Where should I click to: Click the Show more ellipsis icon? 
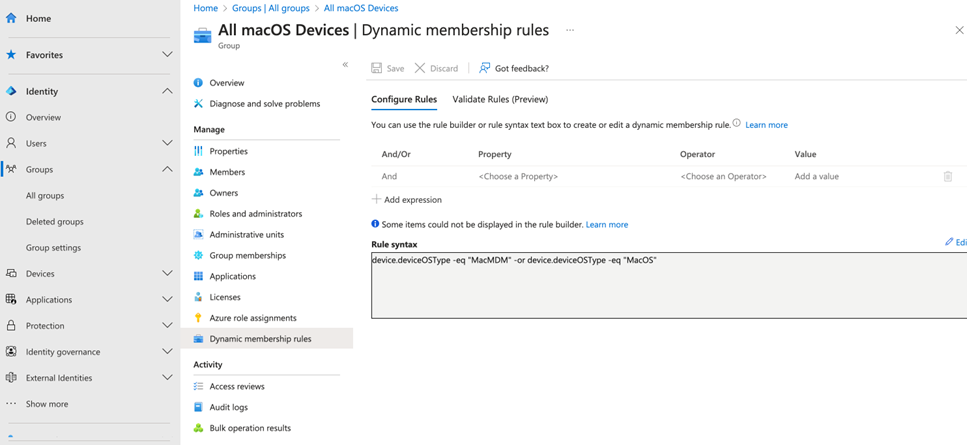tap(11, 404)
